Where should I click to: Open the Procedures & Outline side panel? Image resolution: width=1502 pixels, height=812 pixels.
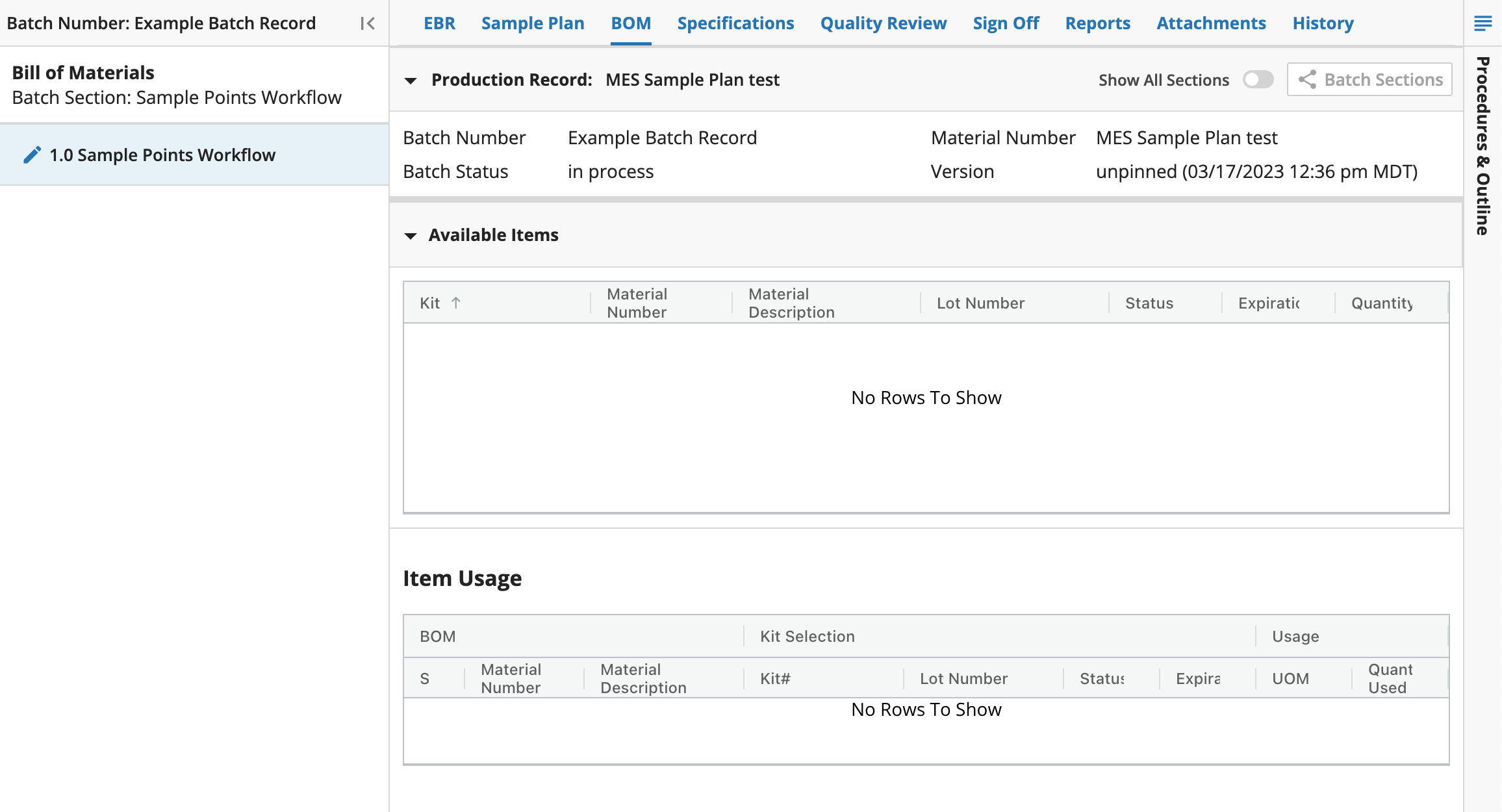coord(1483,146)
